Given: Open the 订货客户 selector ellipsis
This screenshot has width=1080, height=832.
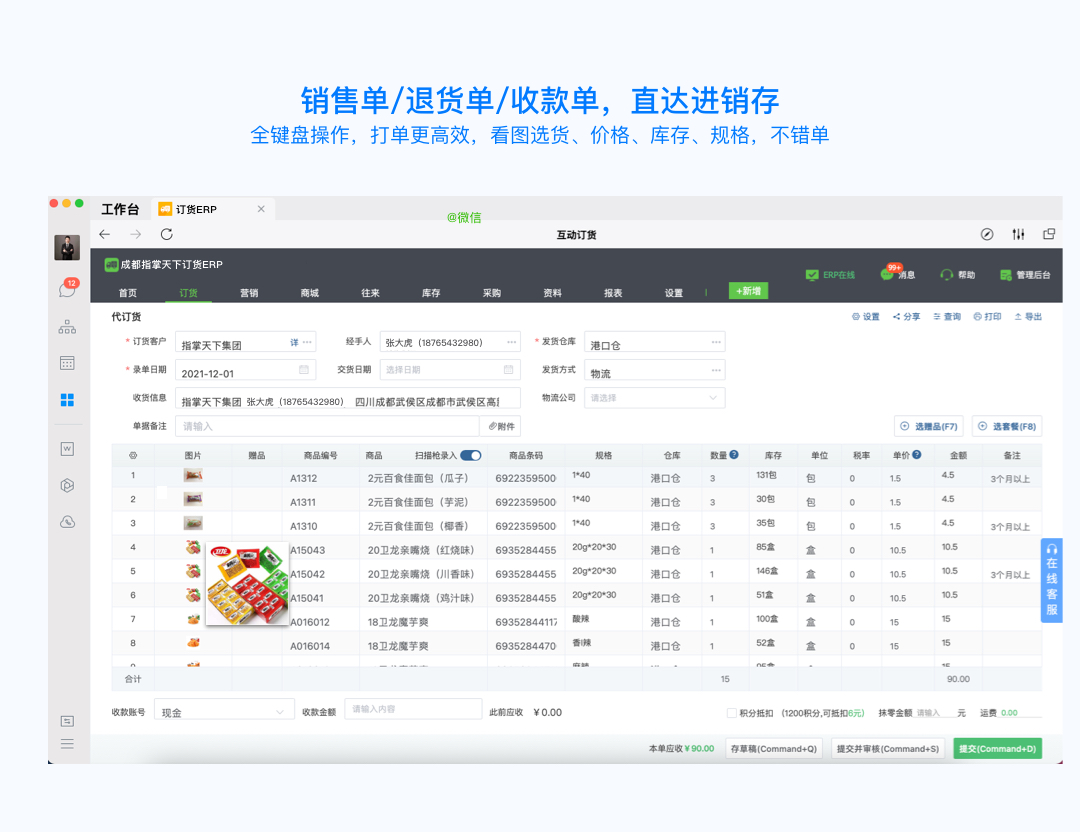Looking at the screenshot, I should click(x=307, y=342).
